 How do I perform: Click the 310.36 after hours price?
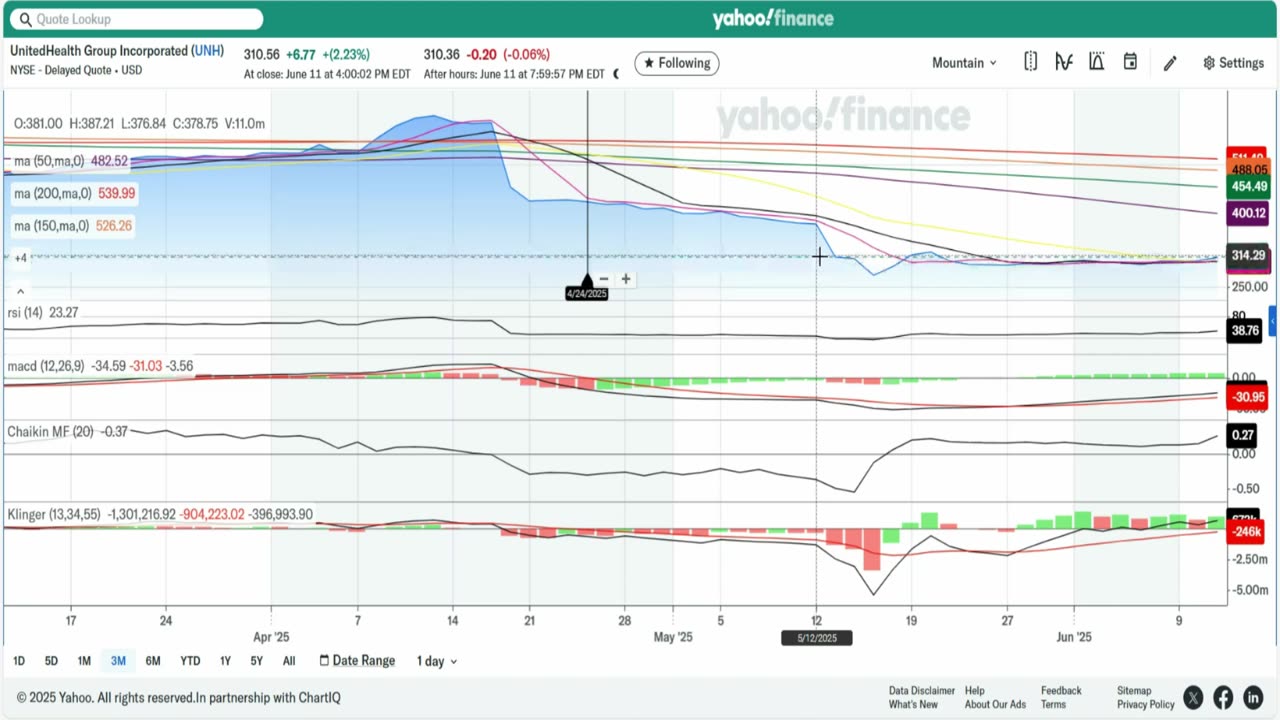pyautogui.click(x=442, y=55)
